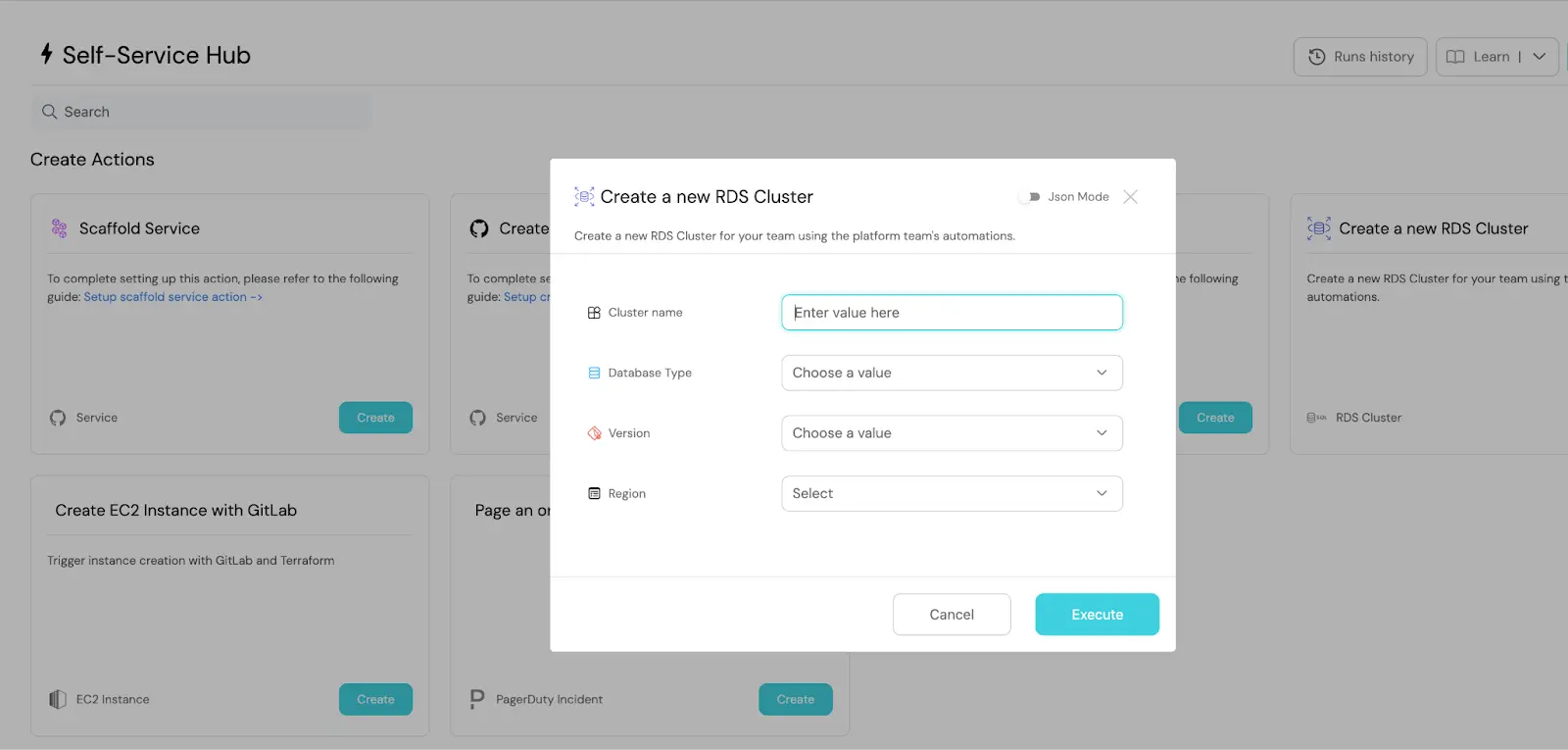Enable the Json Mode toggle
The height and width of the screenshot is (750, 1568).
coord(1029,197)
